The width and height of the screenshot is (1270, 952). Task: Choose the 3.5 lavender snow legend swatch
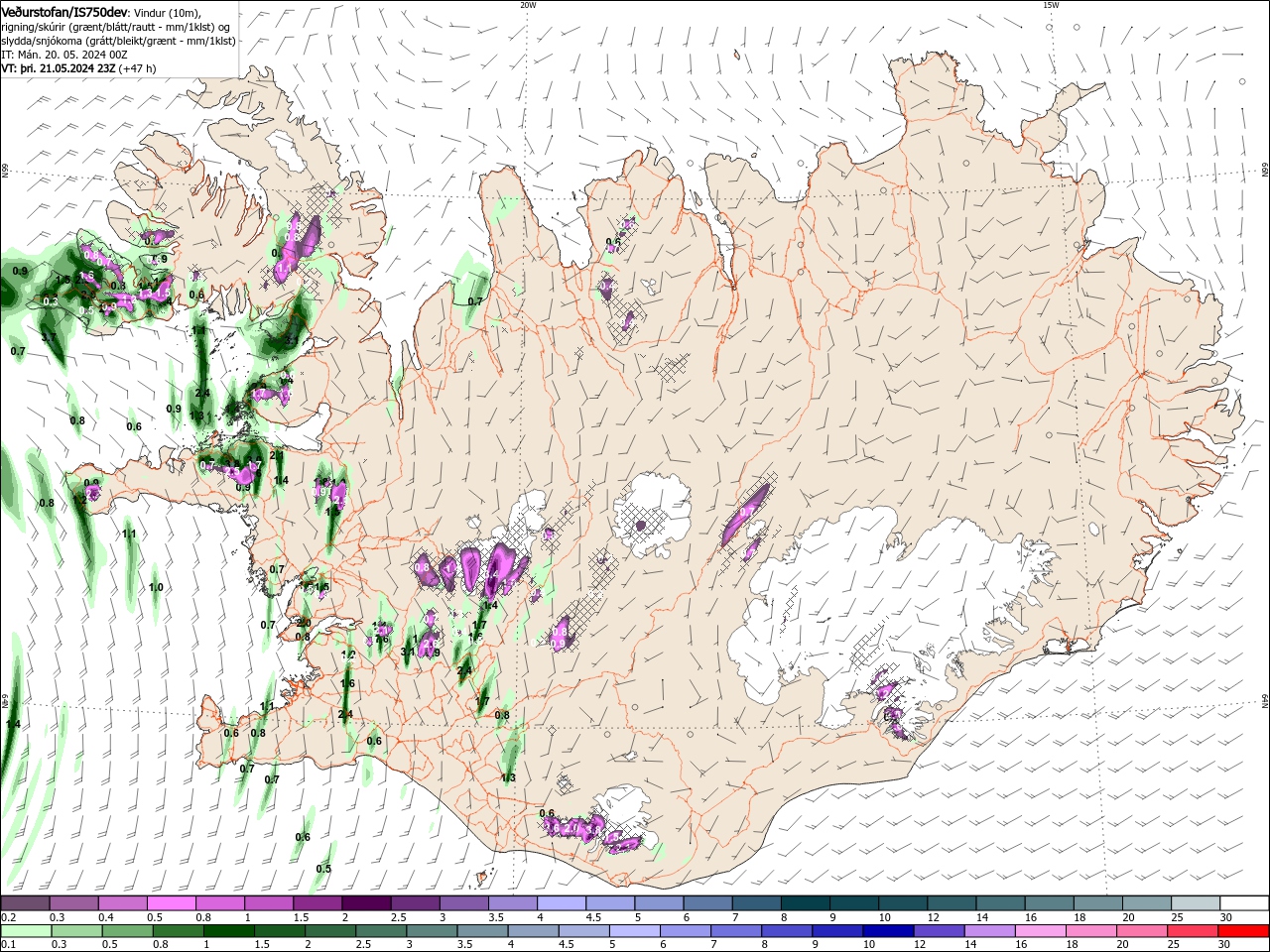[512, 903]
